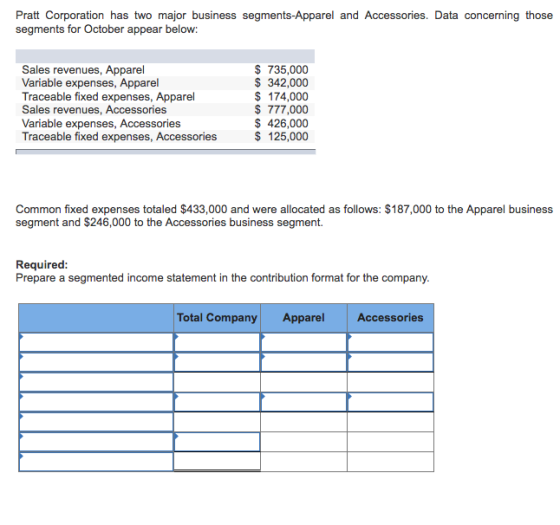Select third row Total Company cell
The image size is (560, 525).
point(217,382)
